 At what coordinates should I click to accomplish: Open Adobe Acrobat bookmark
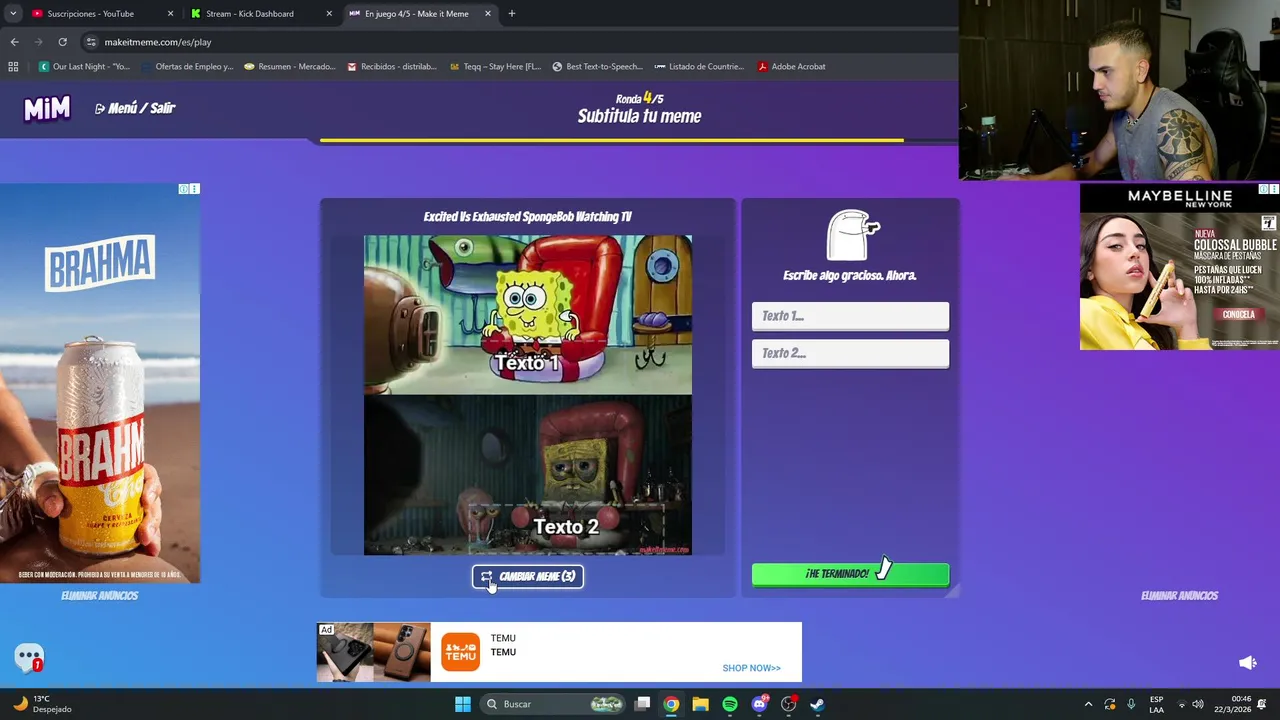pyautogui.click(x=791, y=67)
